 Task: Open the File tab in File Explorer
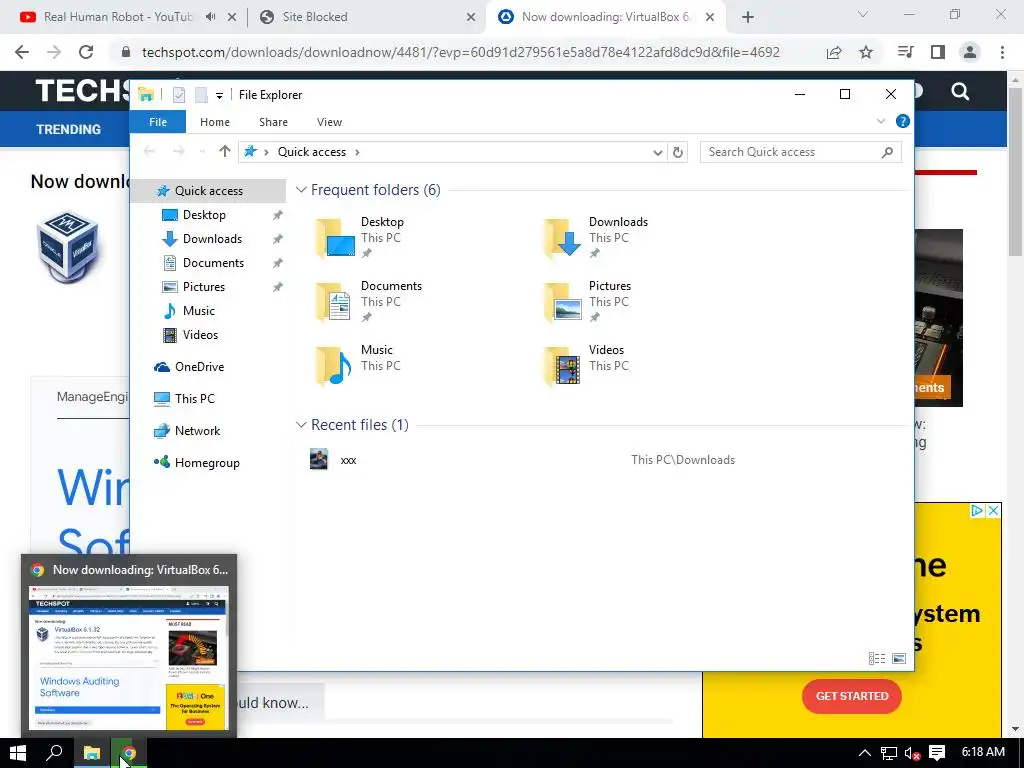157,122
